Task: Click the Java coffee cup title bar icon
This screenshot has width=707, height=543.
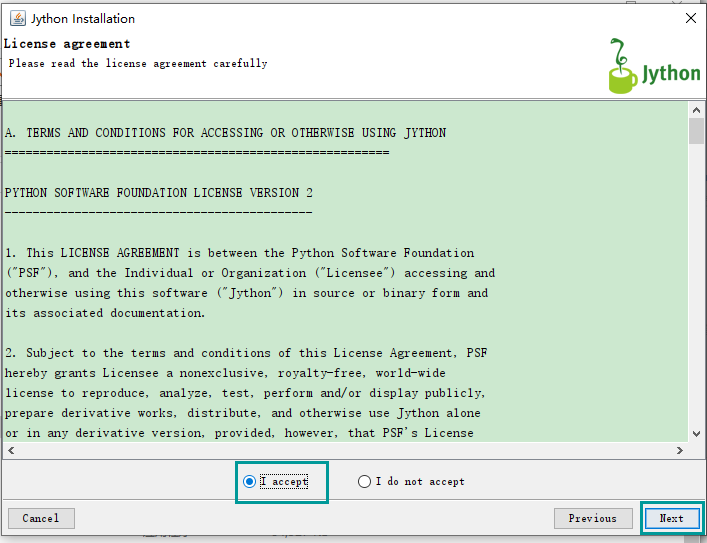Action: tap(18, 18)
